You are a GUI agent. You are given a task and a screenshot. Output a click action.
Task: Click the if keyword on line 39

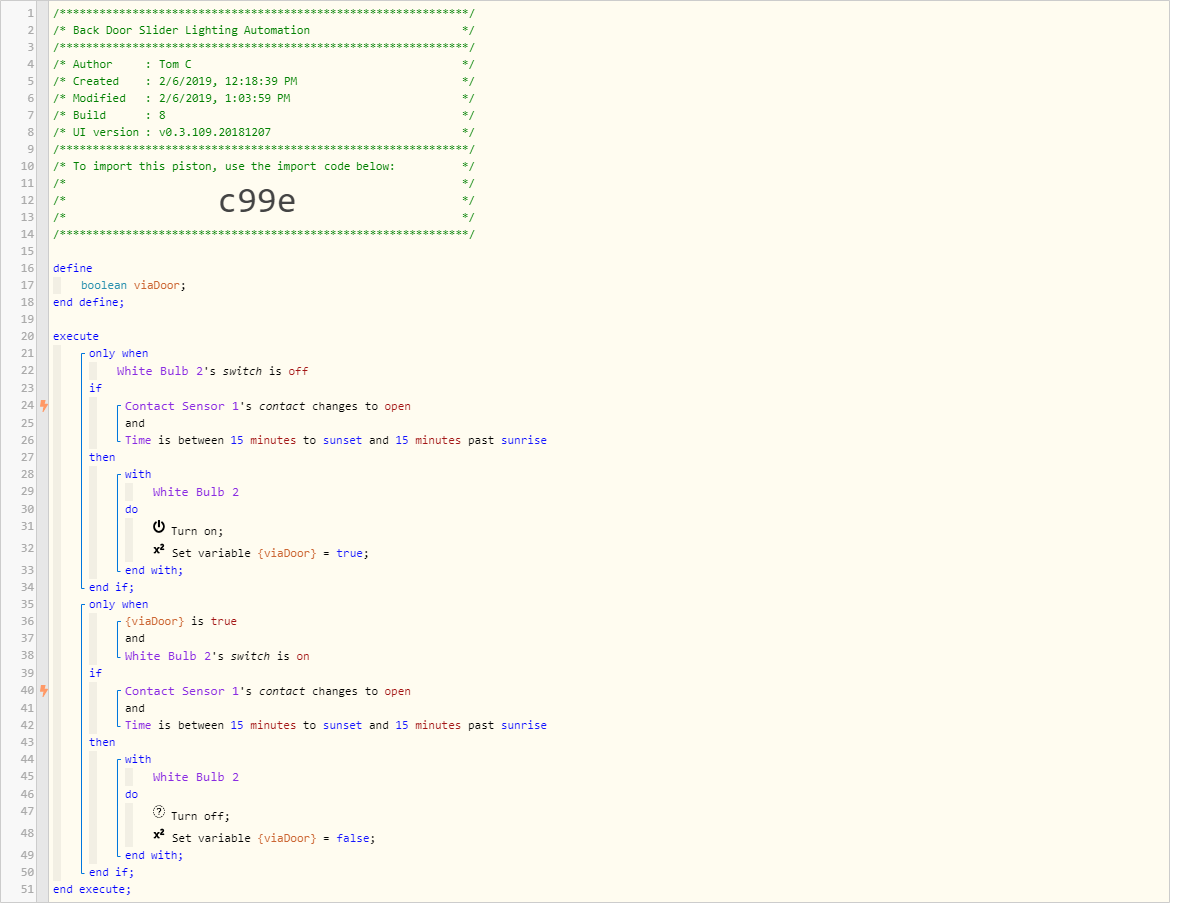pos(95,673)
